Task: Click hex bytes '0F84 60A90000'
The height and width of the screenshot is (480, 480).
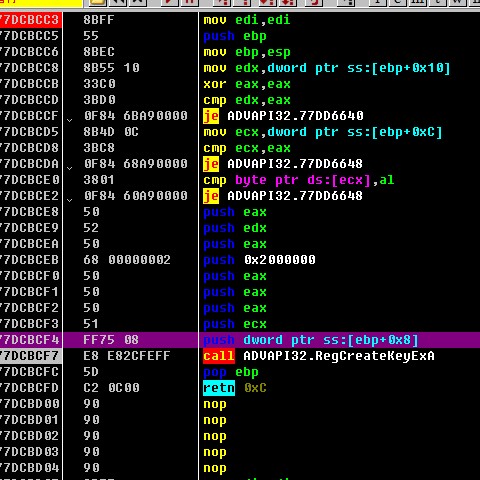Action: (135, 196)
